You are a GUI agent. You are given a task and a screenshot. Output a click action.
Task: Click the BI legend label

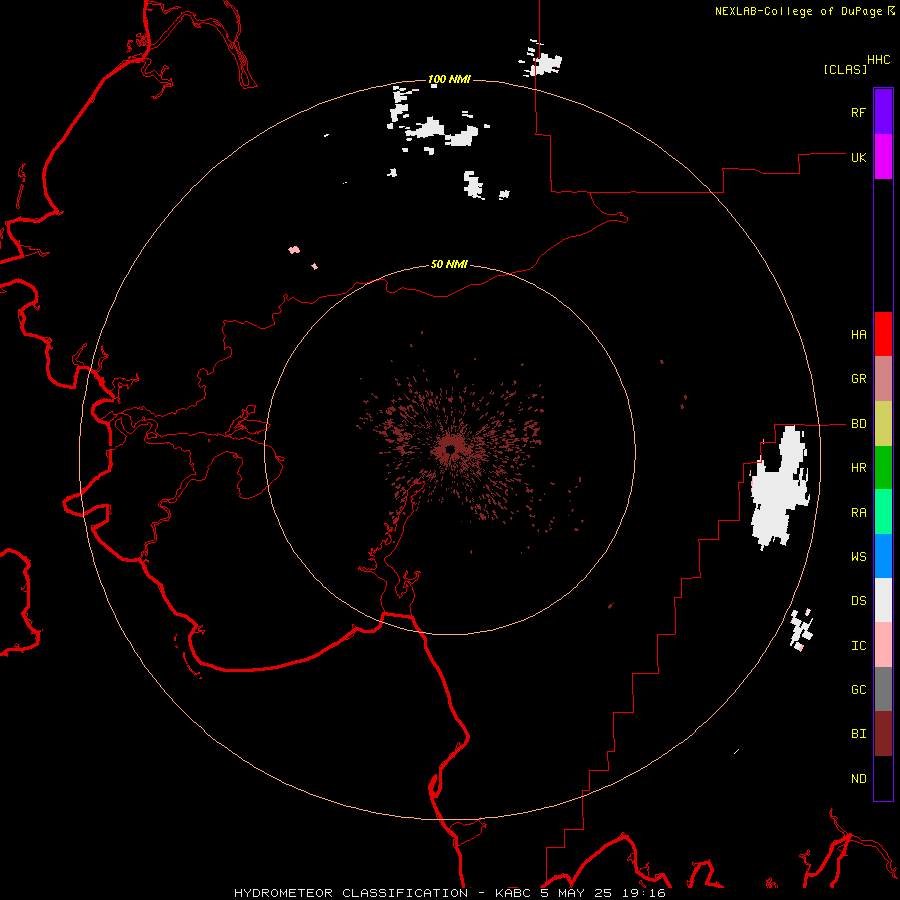(x=858, y=734)
